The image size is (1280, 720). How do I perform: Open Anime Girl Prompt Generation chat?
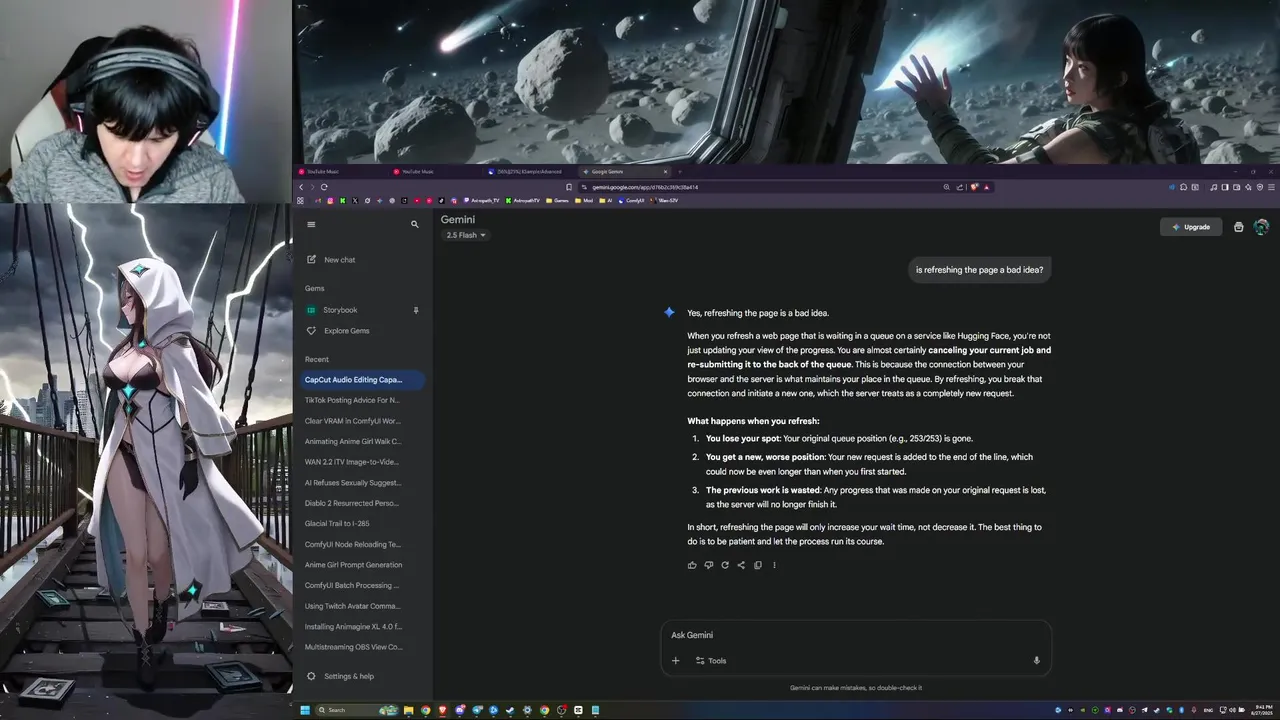(352, 565)
